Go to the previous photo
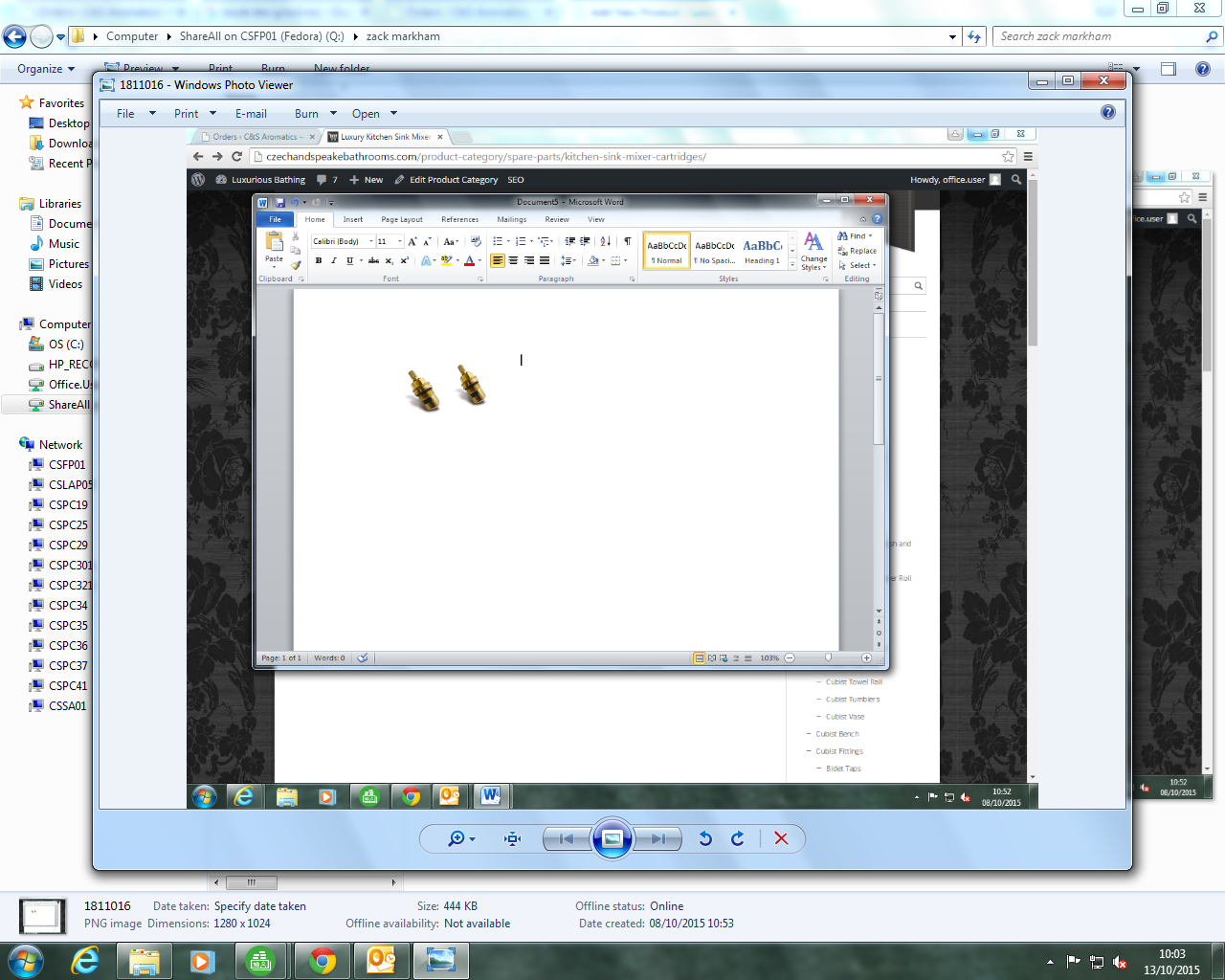The image size is (1225, 980). [567, 839]
